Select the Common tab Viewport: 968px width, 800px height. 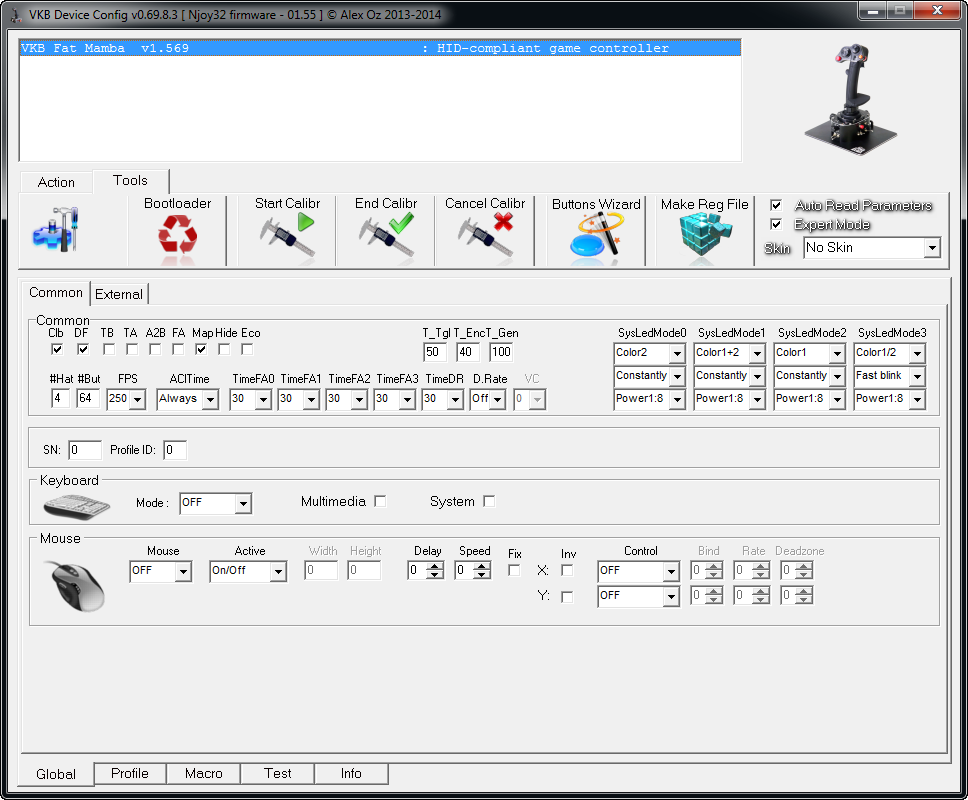coord(56,292)
